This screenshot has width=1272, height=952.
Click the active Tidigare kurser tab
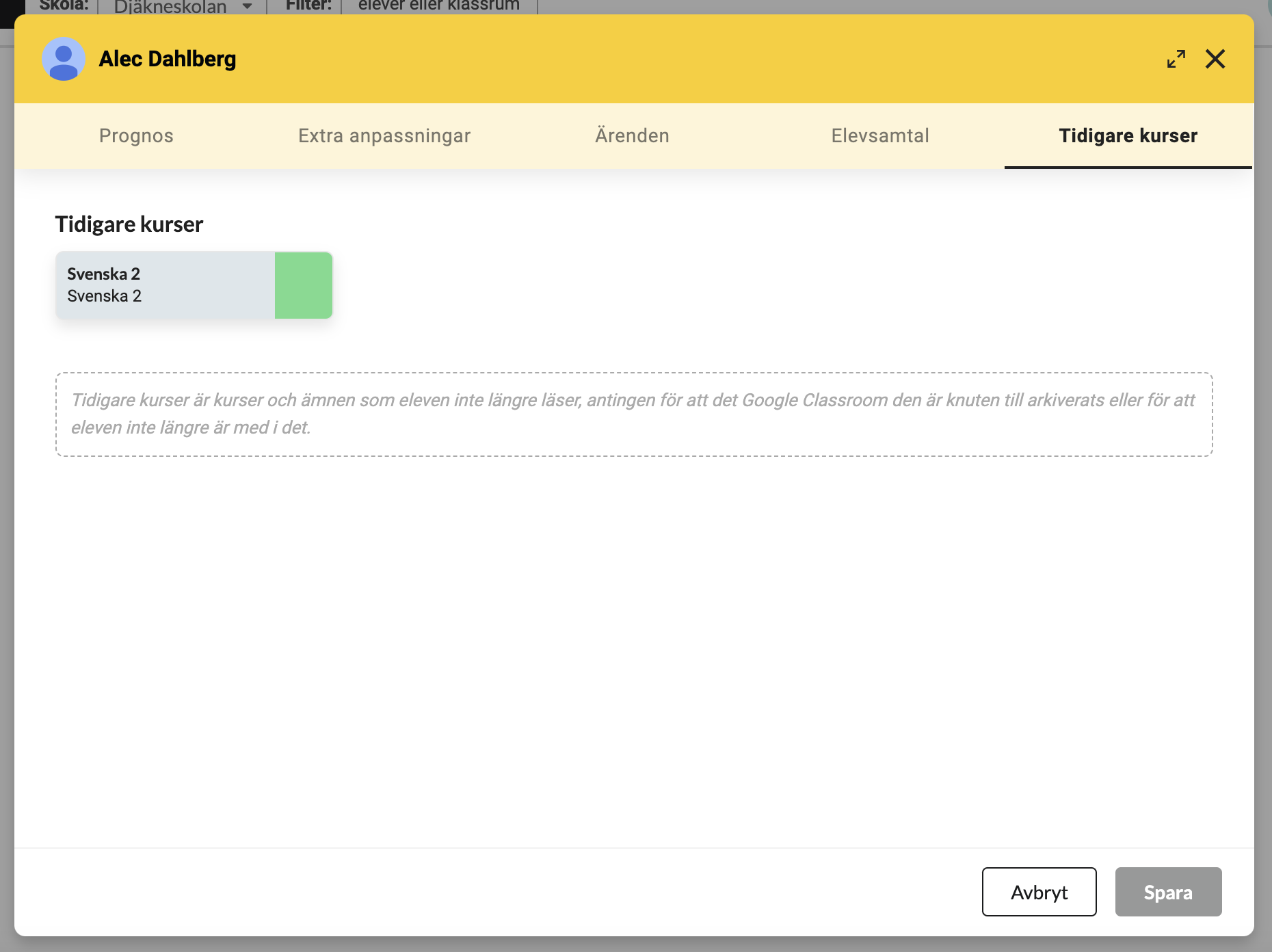pos(1128,135)
